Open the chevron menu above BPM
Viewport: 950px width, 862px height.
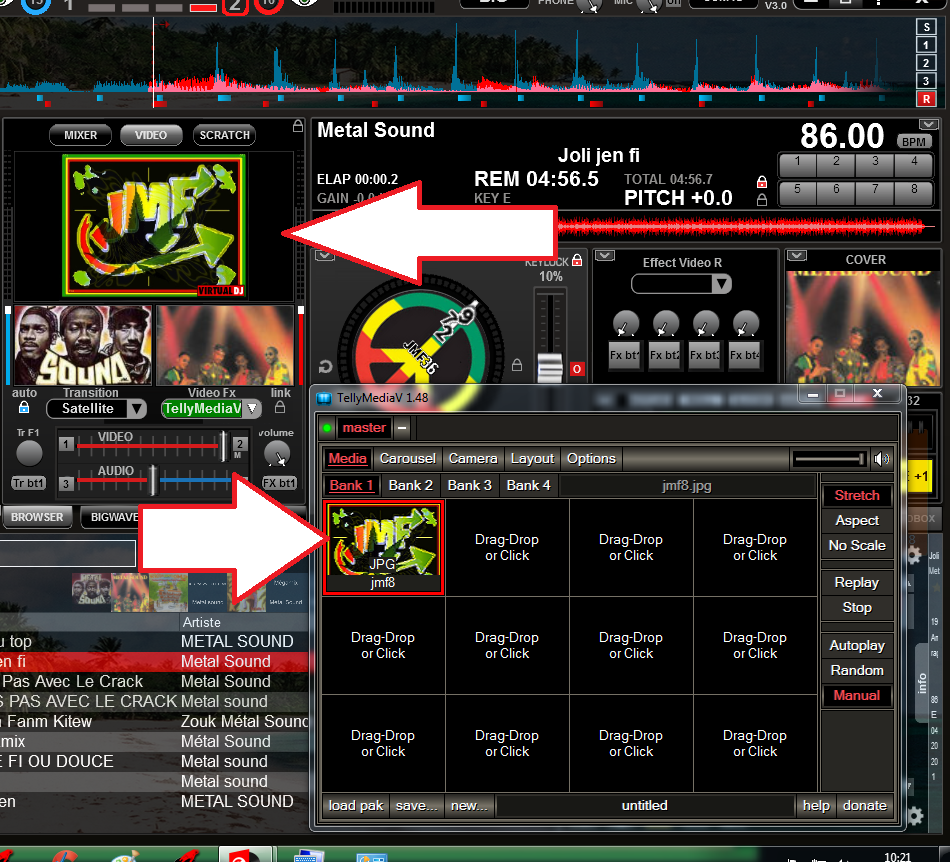(928, 125)
